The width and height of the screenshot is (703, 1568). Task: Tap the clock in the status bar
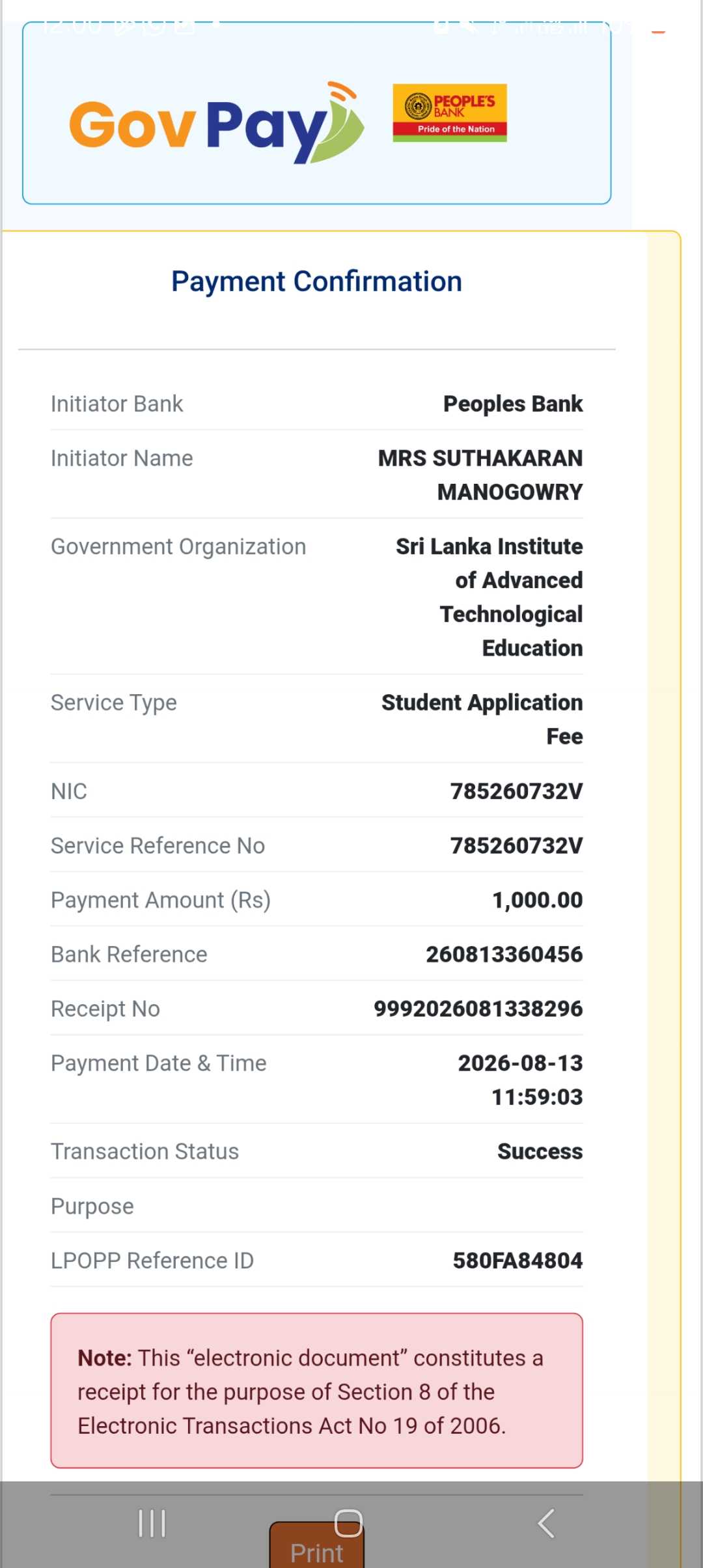click(71, 26)
